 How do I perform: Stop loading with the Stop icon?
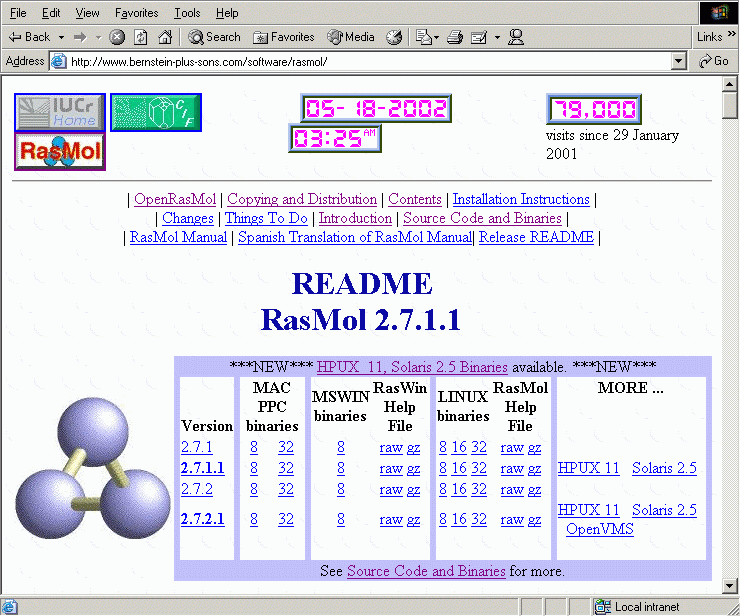pyautogui.click(x=117, y=37)
